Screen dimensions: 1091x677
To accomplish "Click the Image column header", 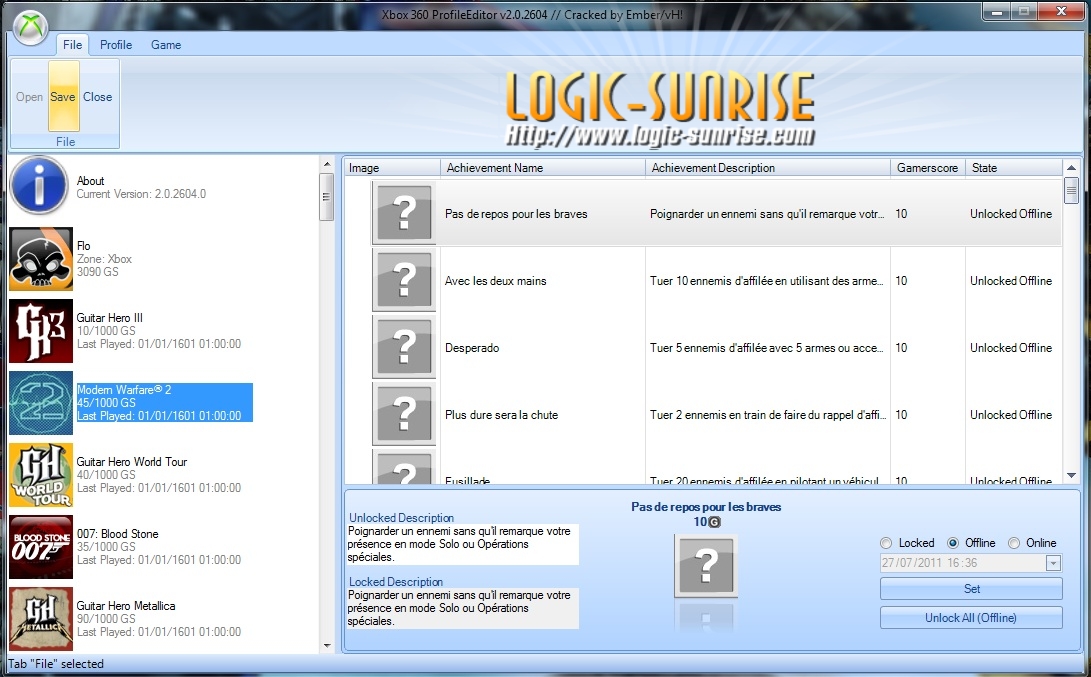I will click(x=392, y=168).
